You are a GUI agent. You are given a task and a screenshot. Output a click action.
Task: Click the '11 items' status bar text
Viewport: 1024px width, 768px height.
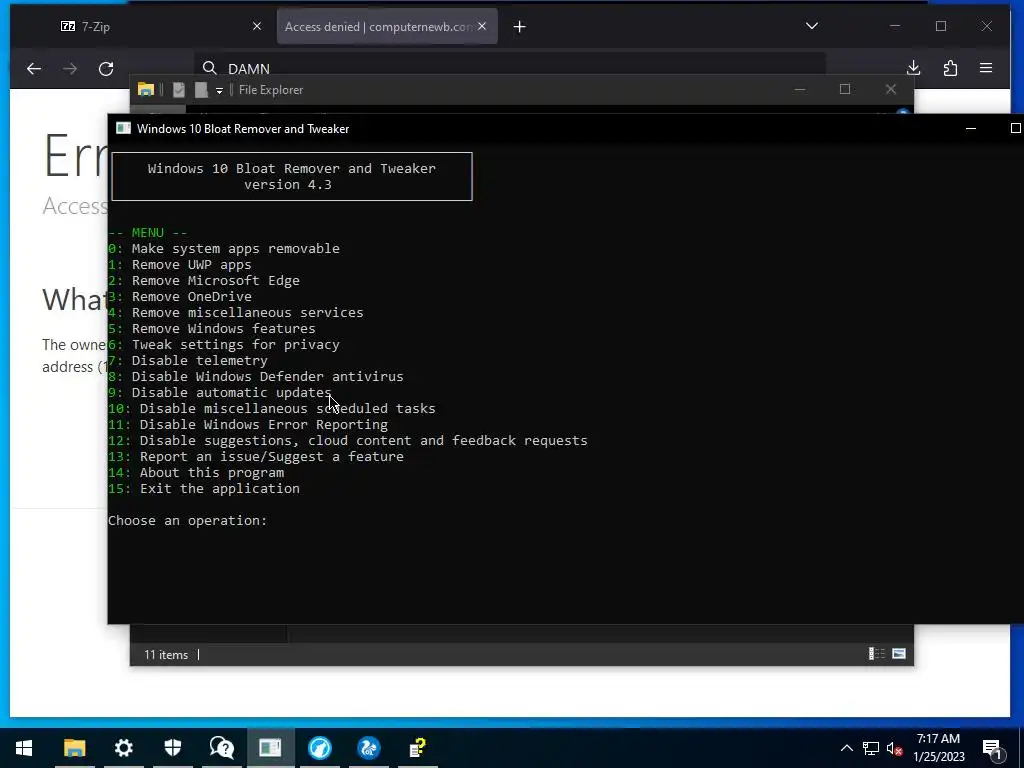pos(166,654)
